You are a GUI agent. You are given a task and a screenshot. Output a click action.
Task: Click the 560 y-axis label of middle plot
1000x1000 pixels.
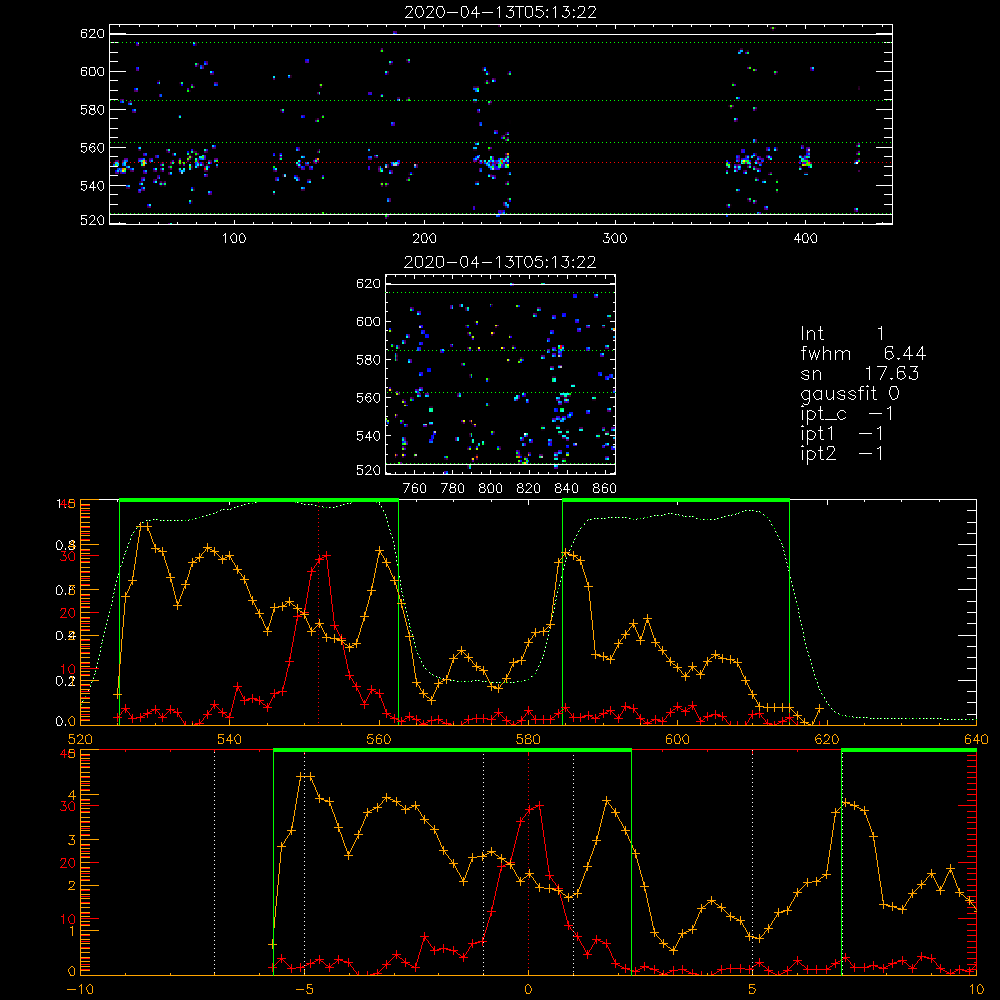pyautogui.click(x=368, y=398)
